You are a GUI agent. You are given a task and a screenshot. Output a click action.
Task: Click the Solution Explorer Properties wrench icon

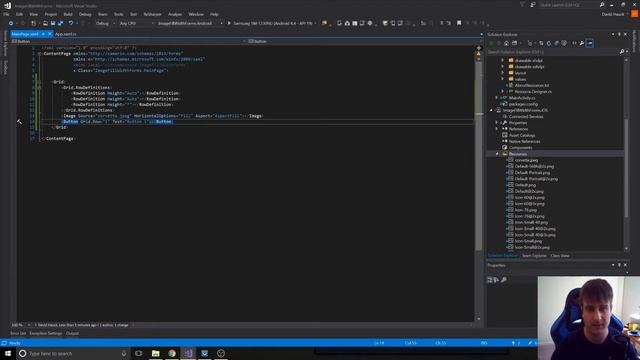tap(582, 43)
